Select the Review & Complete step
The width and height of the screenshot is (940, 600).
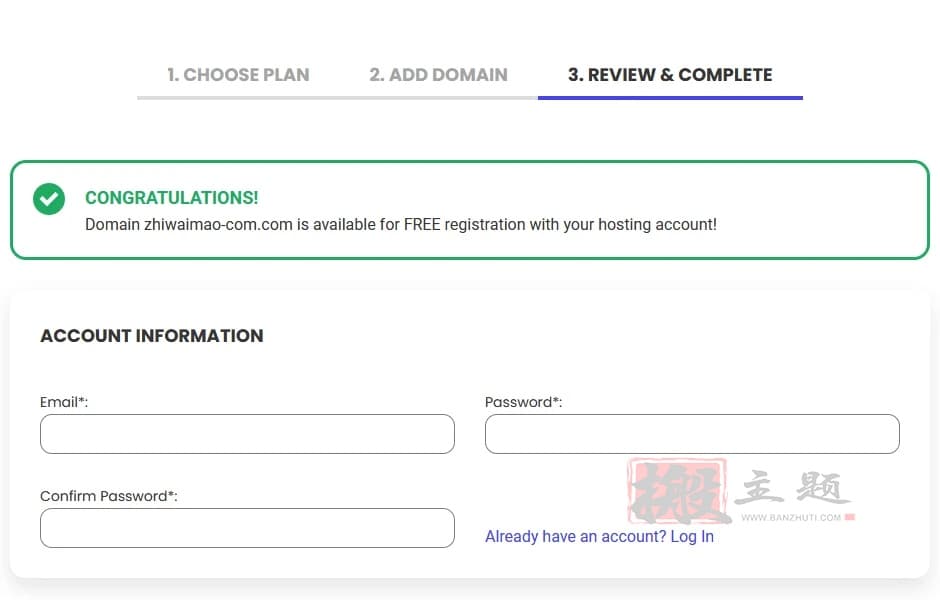[670, 75]
